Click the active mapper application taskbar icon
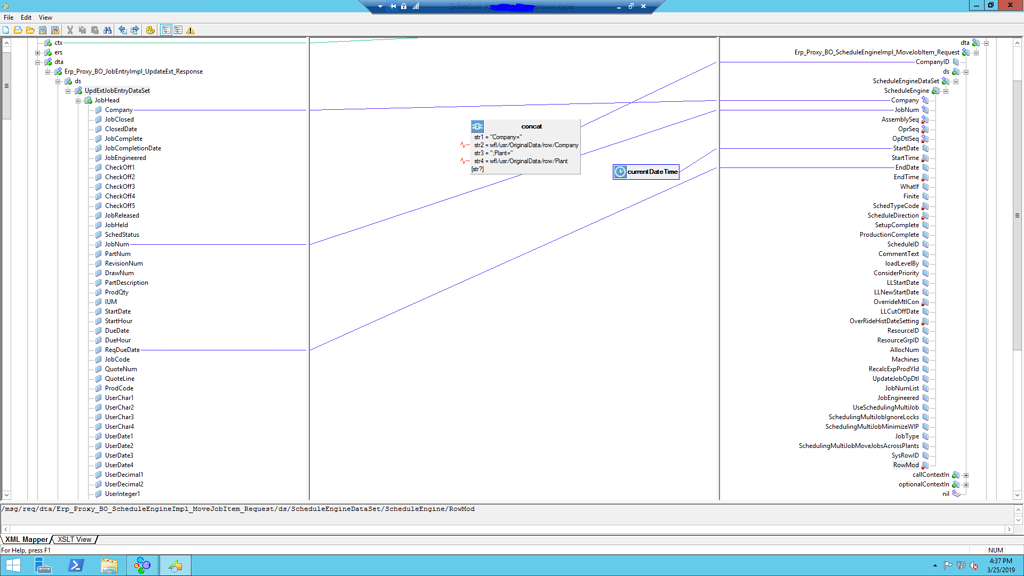Screen dimensions: 1024x576 176,566
